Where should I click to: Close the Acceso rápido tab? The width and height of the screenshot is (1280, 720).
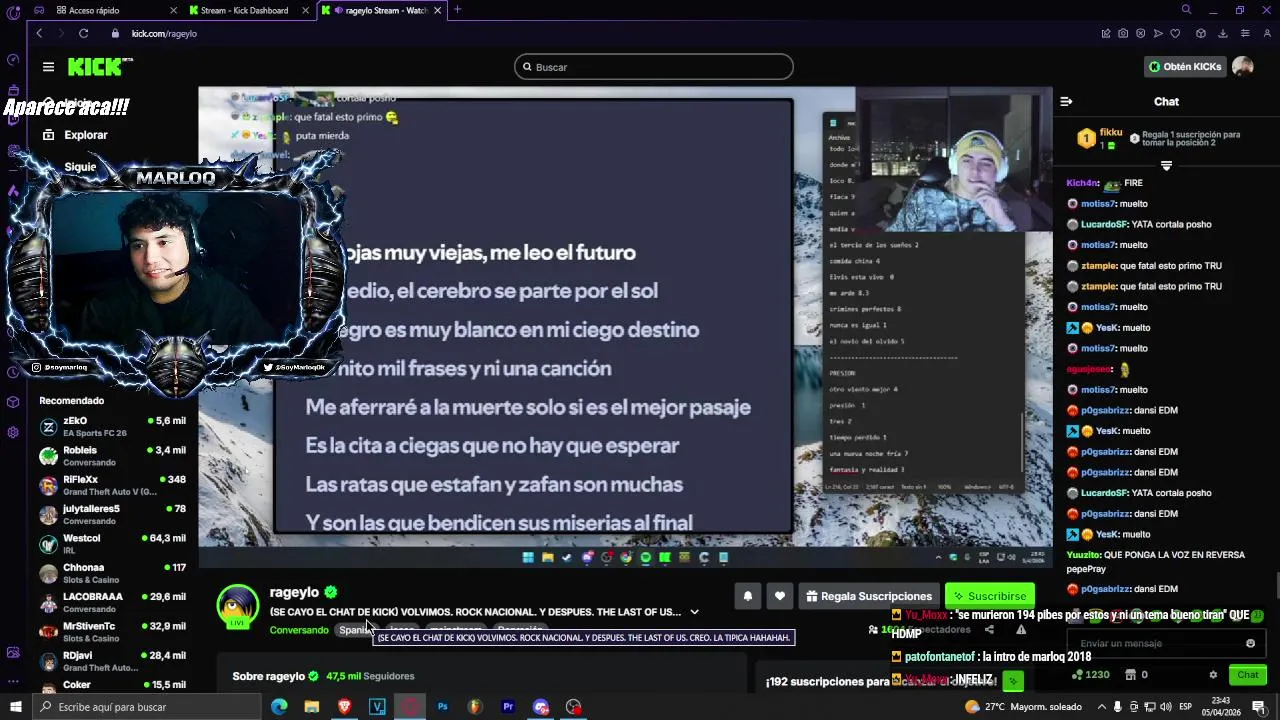(x=173, y=10)
